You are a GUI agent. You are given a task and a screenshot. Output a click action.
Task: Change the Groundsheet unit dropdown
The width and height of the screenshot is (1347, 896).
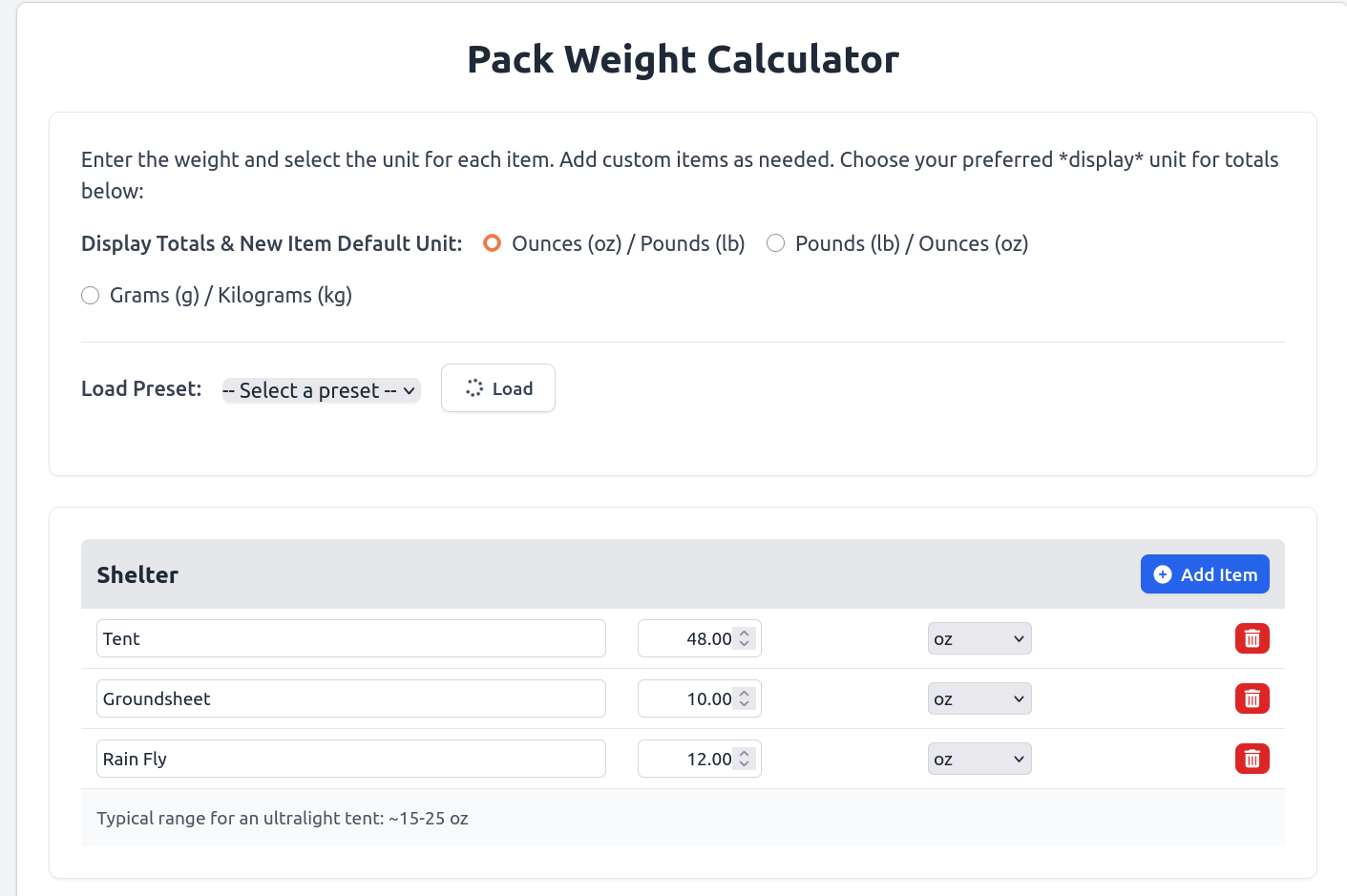click(979, 698)
